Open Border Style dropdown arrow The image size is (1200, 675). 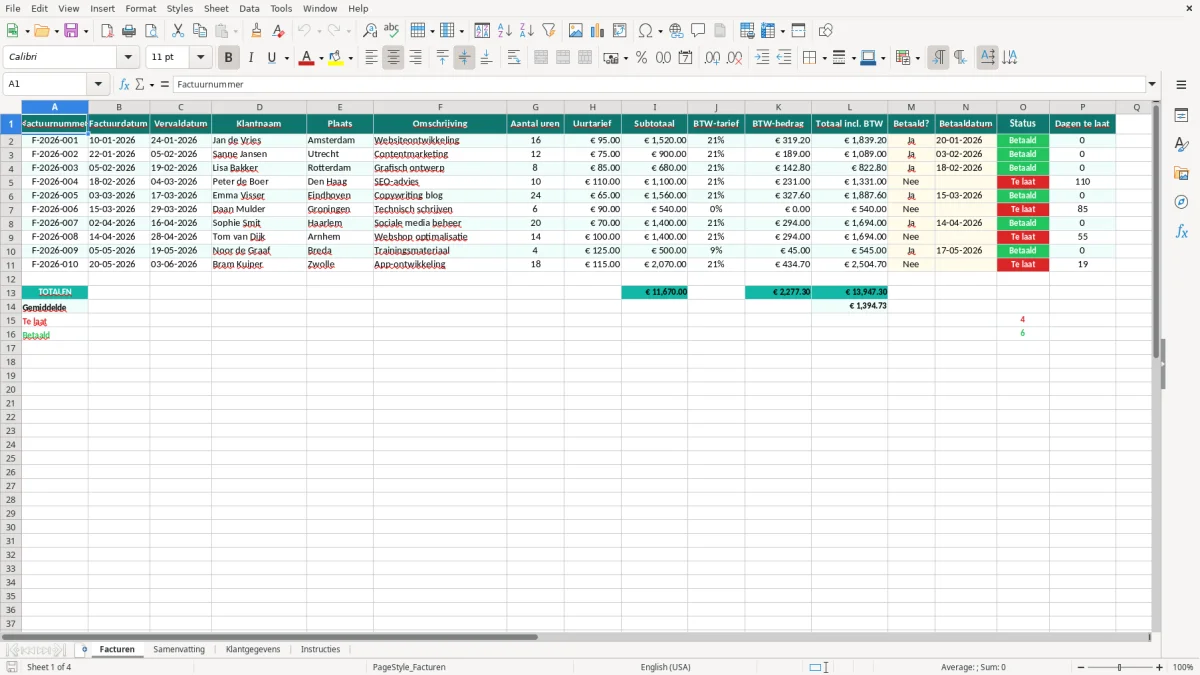click(x=853, y=58)
